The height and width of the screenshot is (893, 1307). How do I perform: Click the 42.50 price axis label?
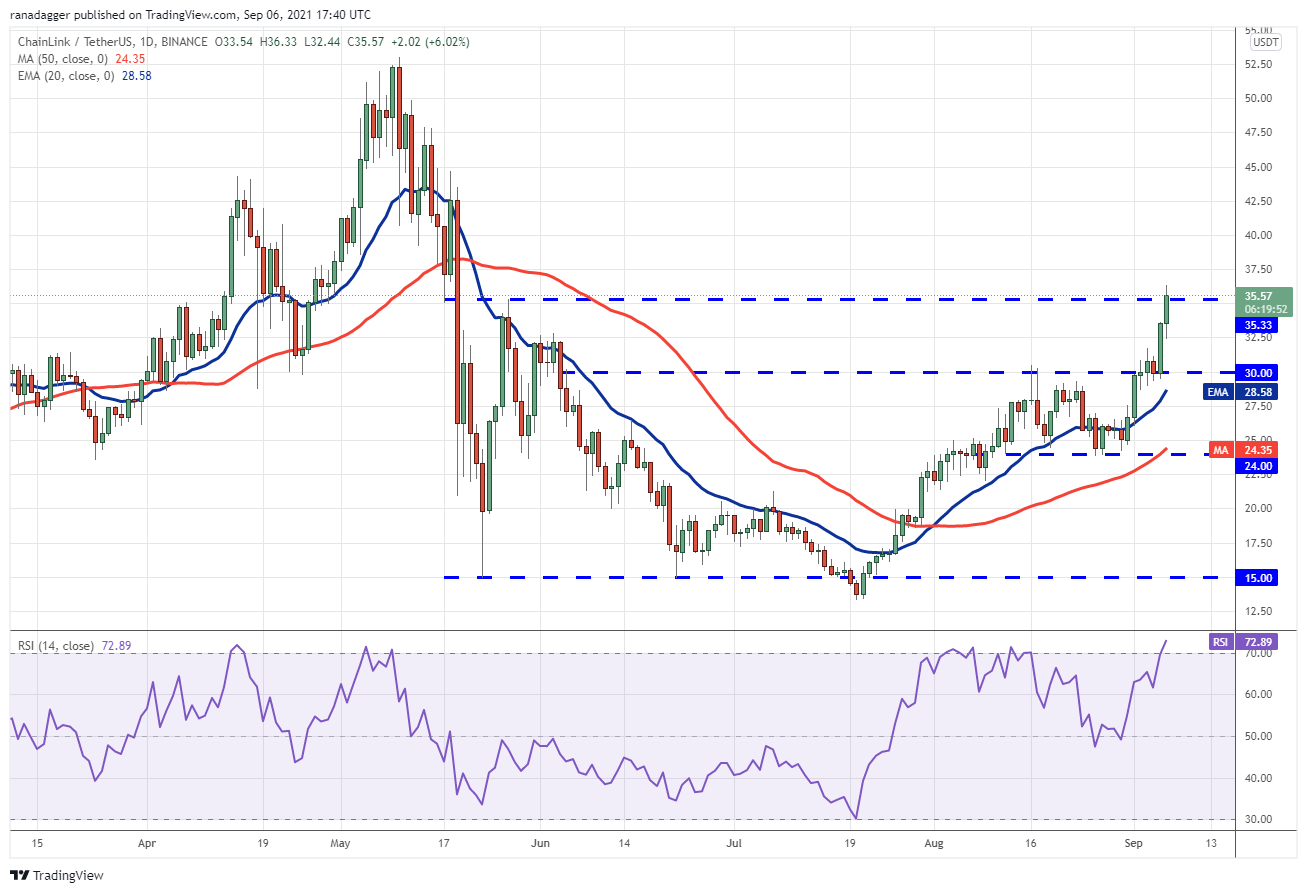coord(1257,201)
